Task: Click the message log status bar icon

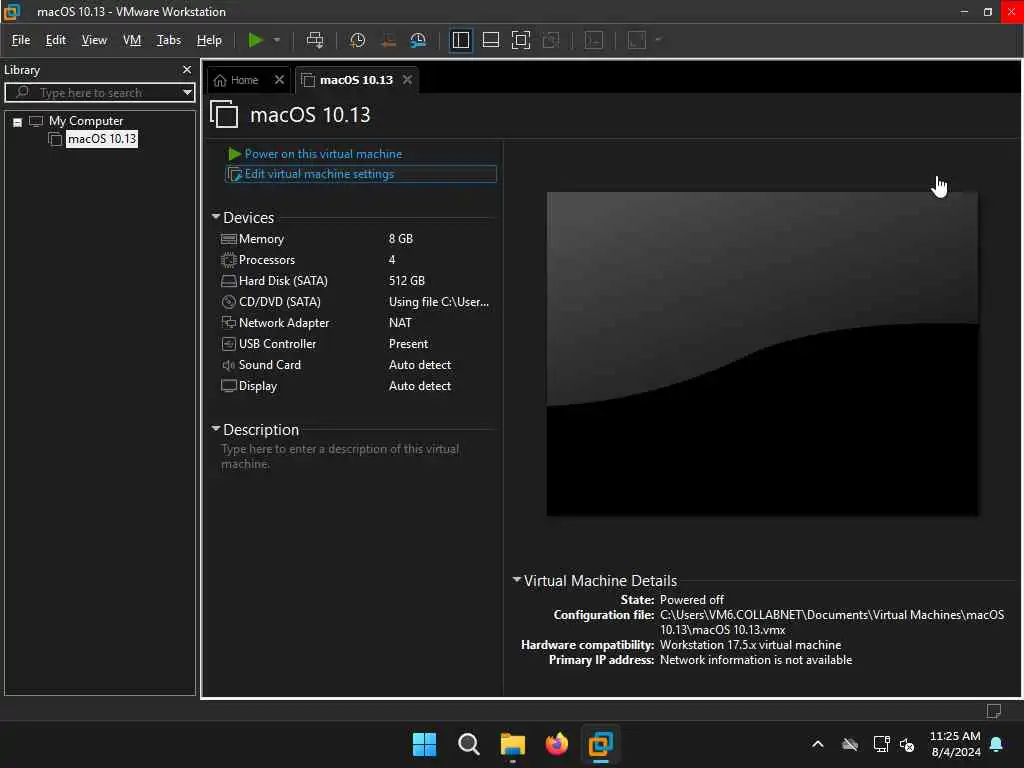Action: [994, 711]
